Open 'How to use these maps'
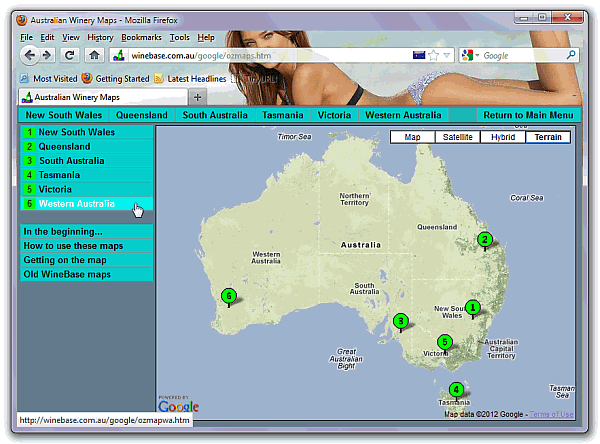Image resolution: width=600 pixels, height=444 pixels. coord(86,246)
